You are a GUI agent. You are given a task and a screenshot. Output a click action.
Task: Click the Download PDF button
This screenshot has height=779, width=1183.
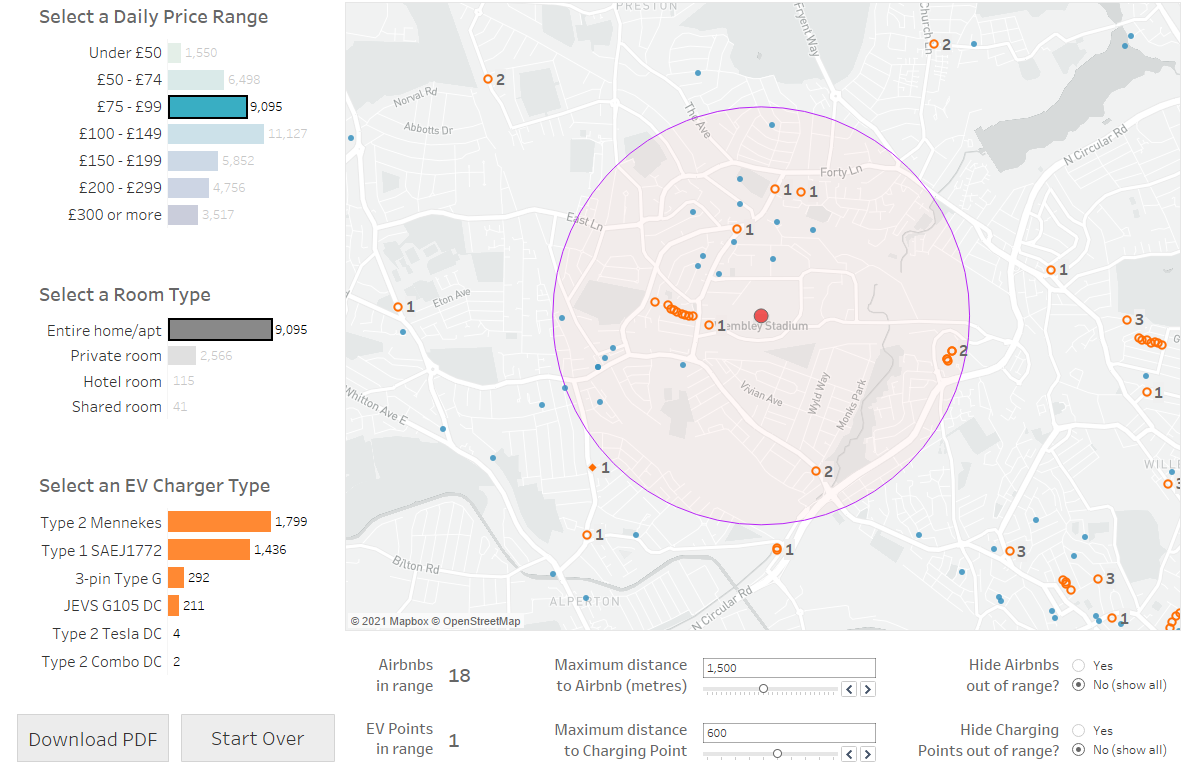(x=93, y=739)
